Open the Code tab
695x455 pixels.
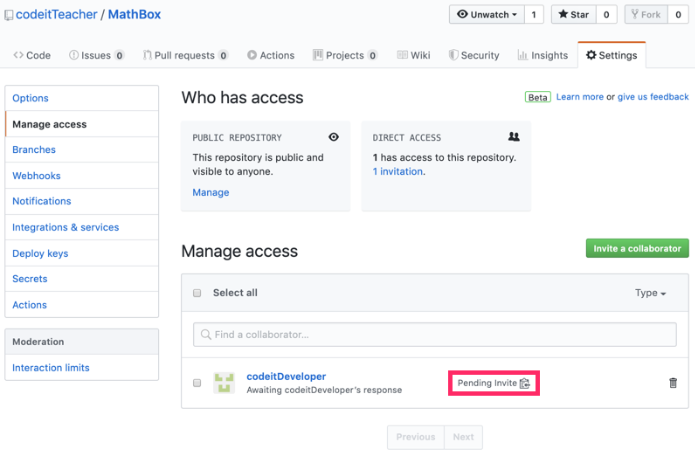[32, 55]
